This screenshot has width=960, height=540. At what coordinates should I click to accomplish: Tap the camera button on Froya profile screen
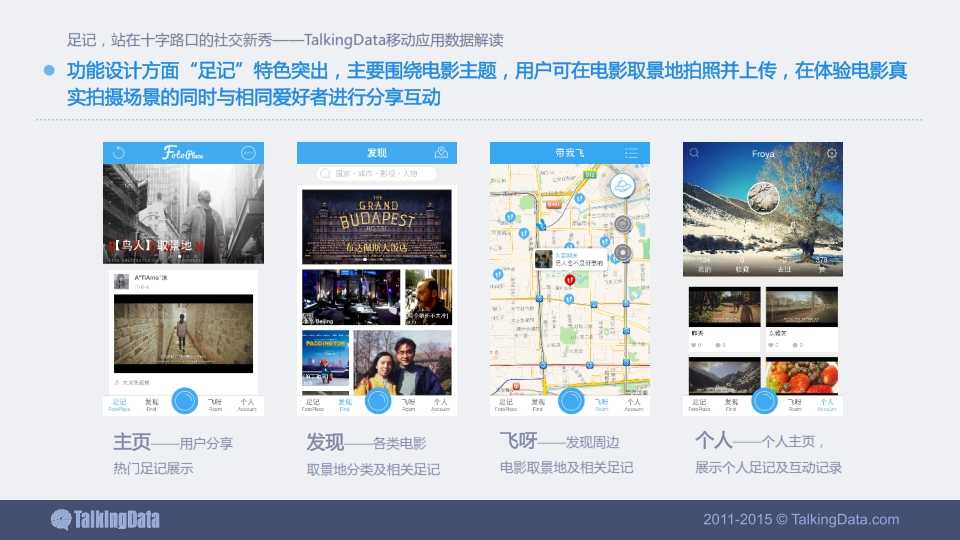click(x=764, y=401)
